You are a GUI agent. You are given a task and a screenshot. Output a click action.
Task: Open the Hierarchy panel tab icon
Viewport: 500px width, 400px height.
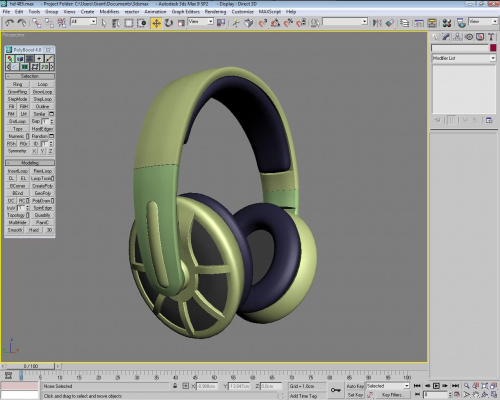click(x=458, y=37)
